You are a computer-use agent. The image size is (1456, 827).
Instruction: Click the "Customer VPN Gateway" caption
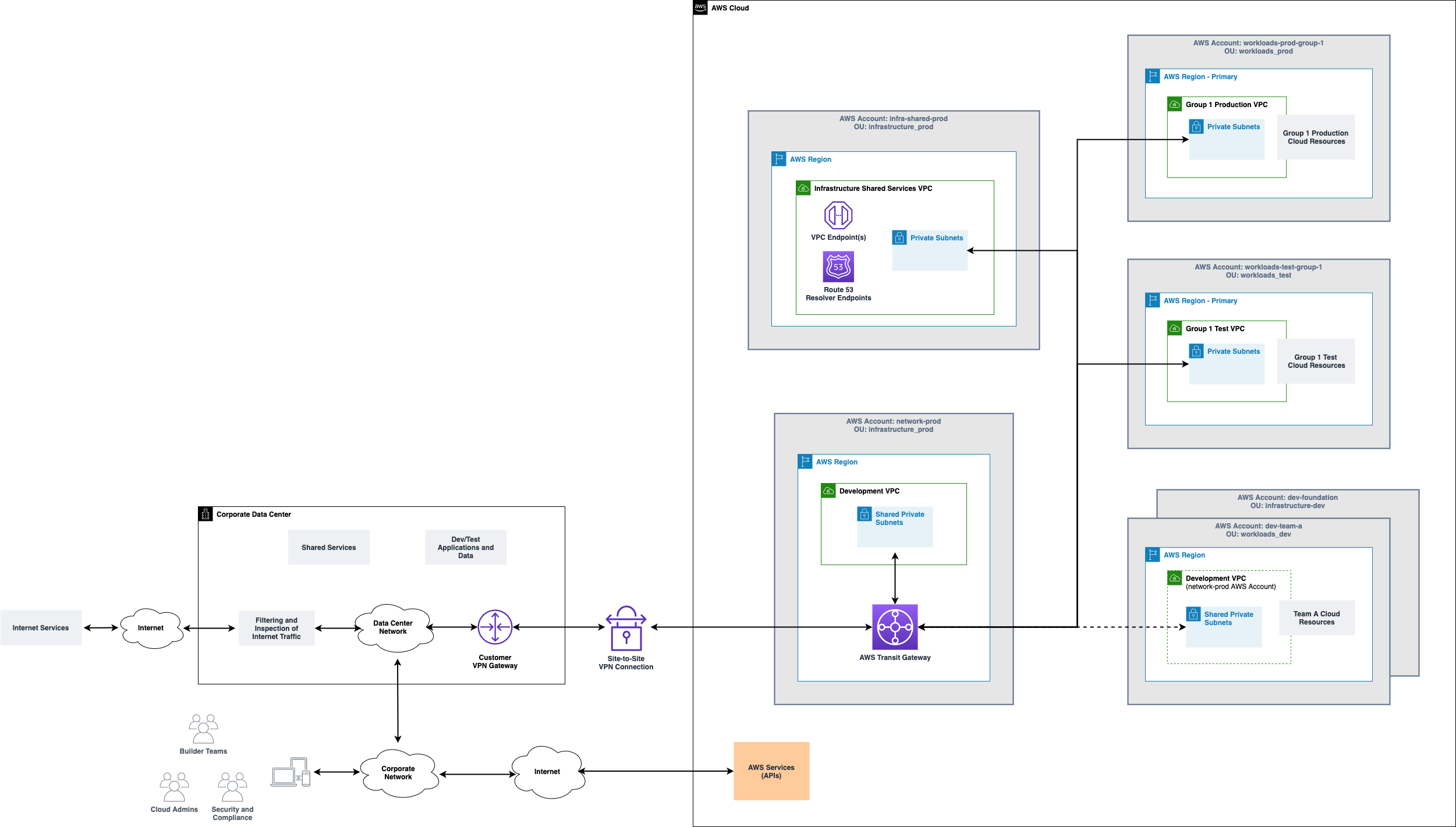click(495, 662)
